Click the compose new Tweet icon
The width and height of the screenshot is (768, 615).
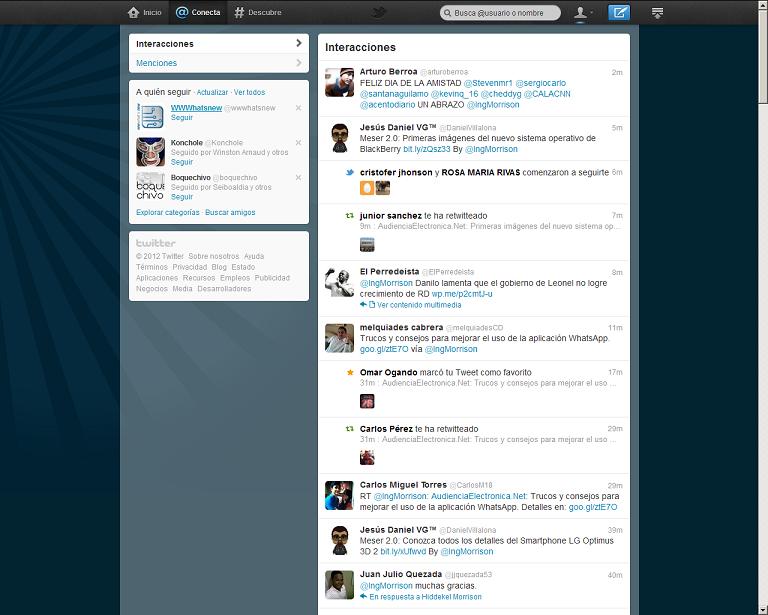[x=620, y=12]
